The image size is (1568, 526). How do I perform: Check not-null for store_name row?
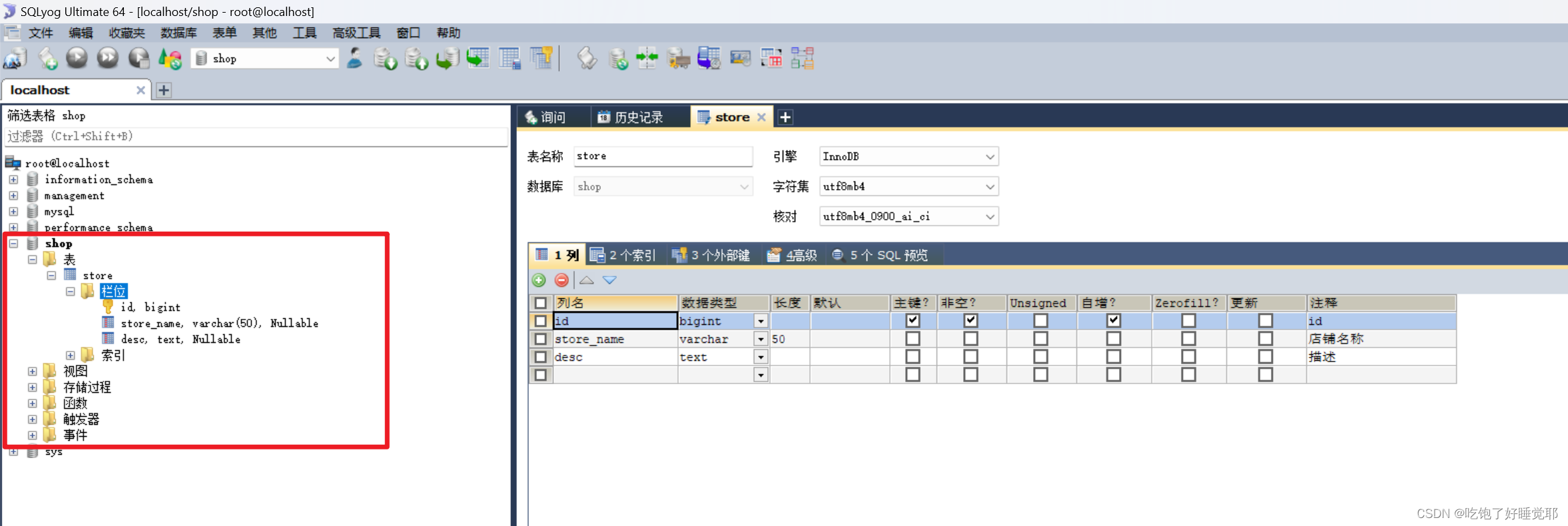(x=971, y=338)
